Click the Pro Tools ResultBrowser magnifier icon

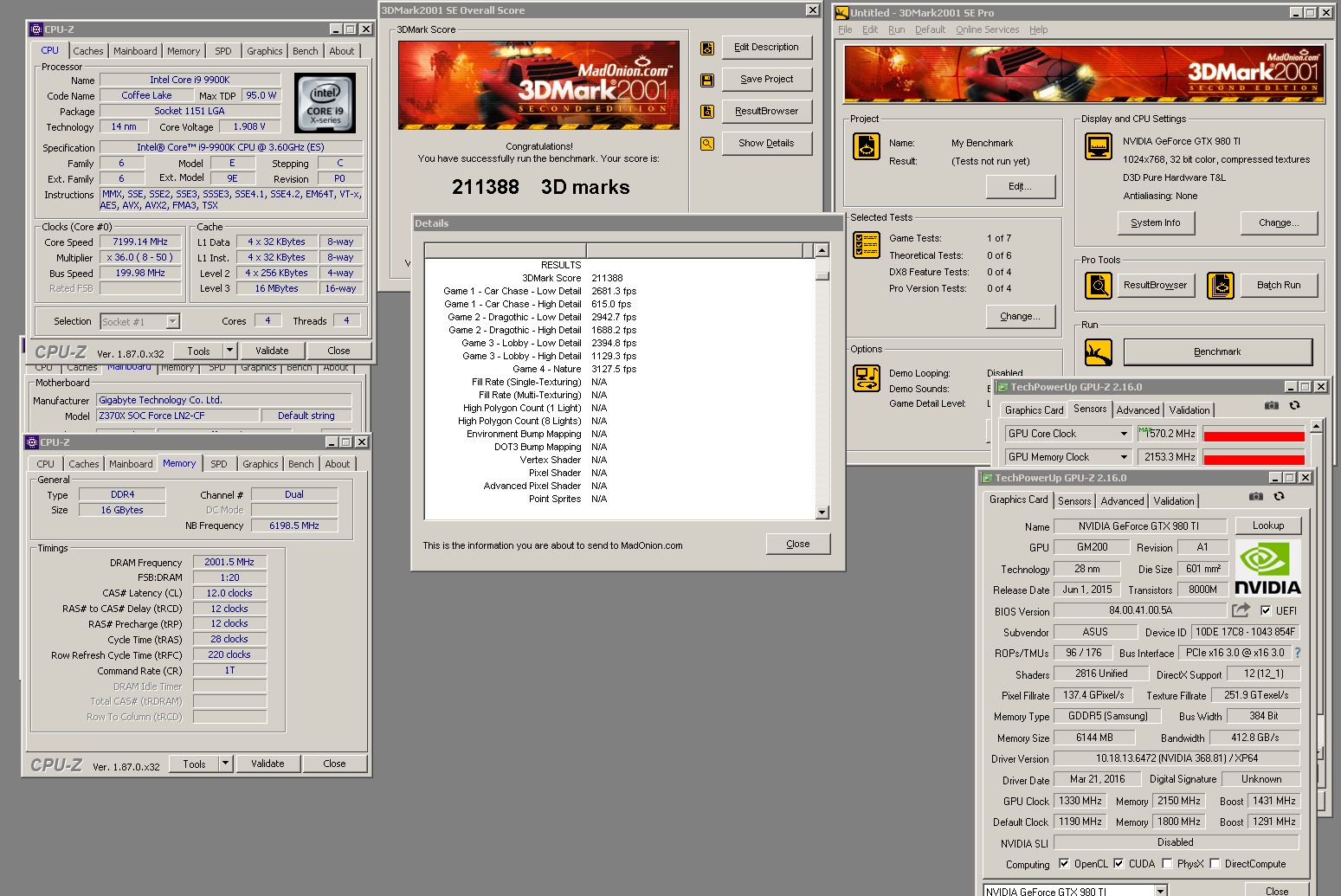coord(1099,285)
